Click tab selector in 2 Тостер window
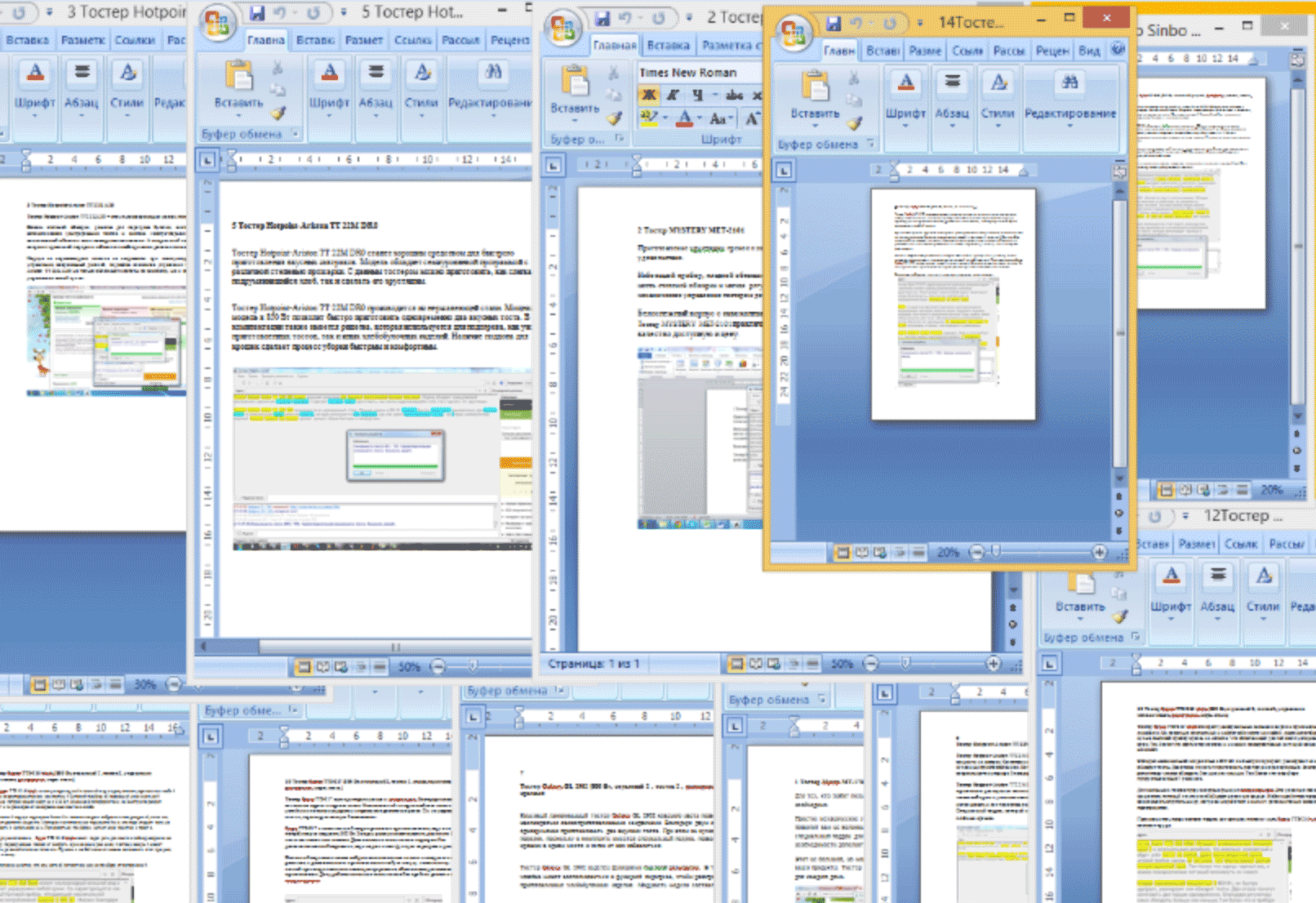This screenshot has width=1316, height=903. 554,166
